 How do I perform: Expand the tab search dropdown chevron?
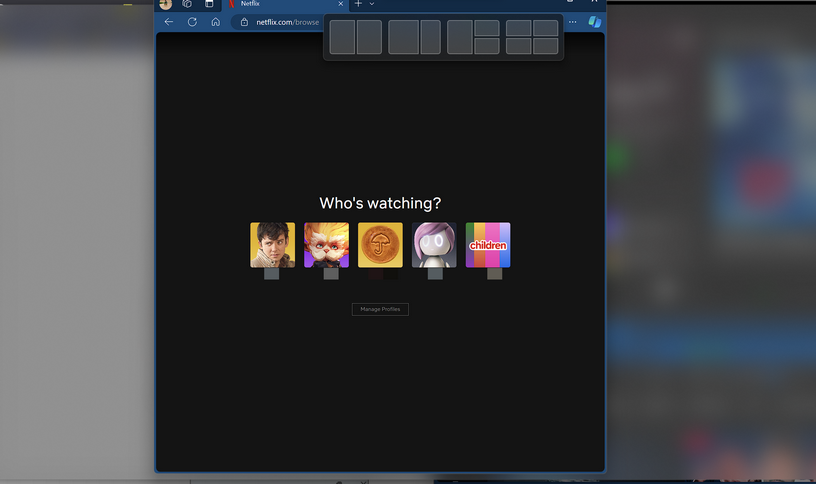[x=372, y=4]
